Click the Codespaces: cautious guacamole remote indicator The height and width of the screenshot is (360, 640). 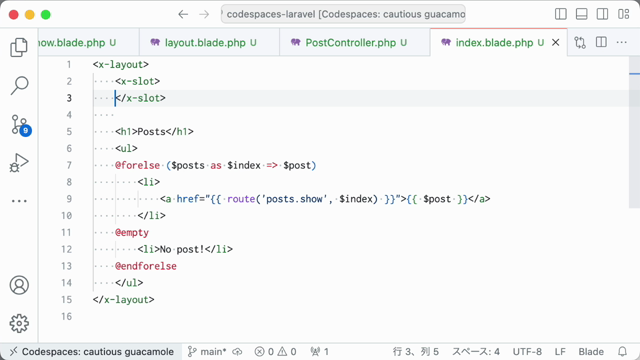[x=92, y=351]
